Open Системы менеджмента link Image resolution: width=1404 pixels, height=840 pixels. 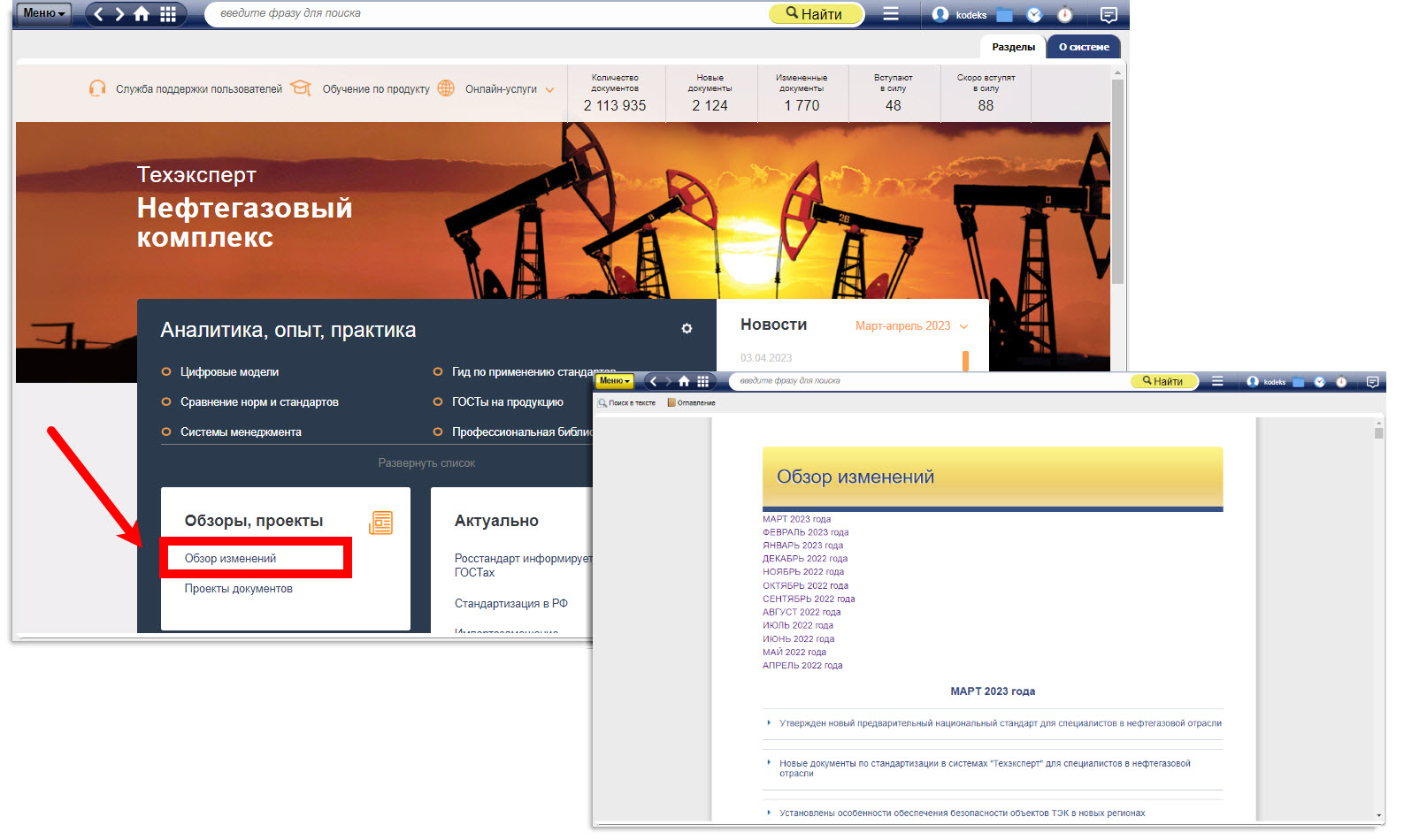click(x=241, y=432)
